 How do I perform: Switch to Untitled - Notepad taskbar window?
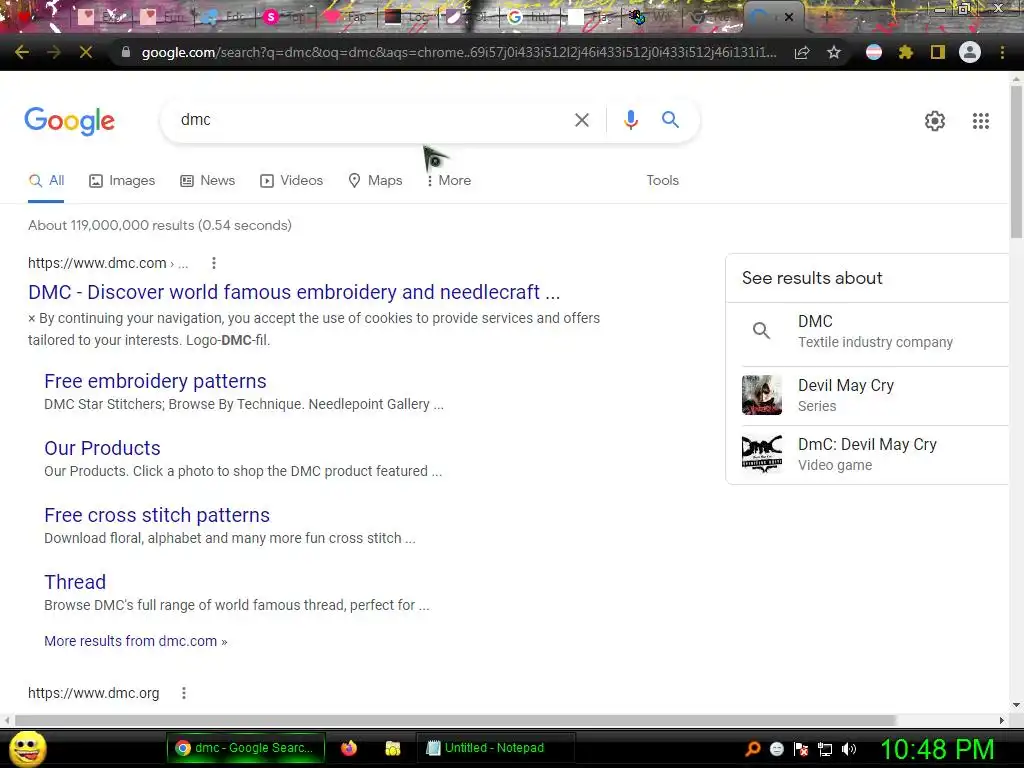tap(495, 748)
